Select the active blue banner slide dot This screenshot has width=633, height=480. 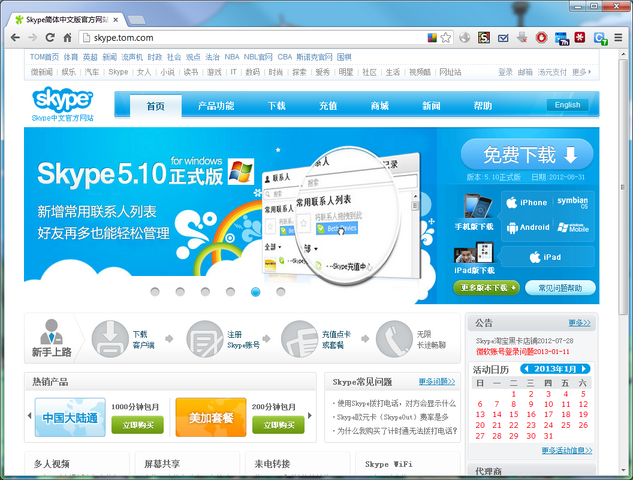click(256, 291)
